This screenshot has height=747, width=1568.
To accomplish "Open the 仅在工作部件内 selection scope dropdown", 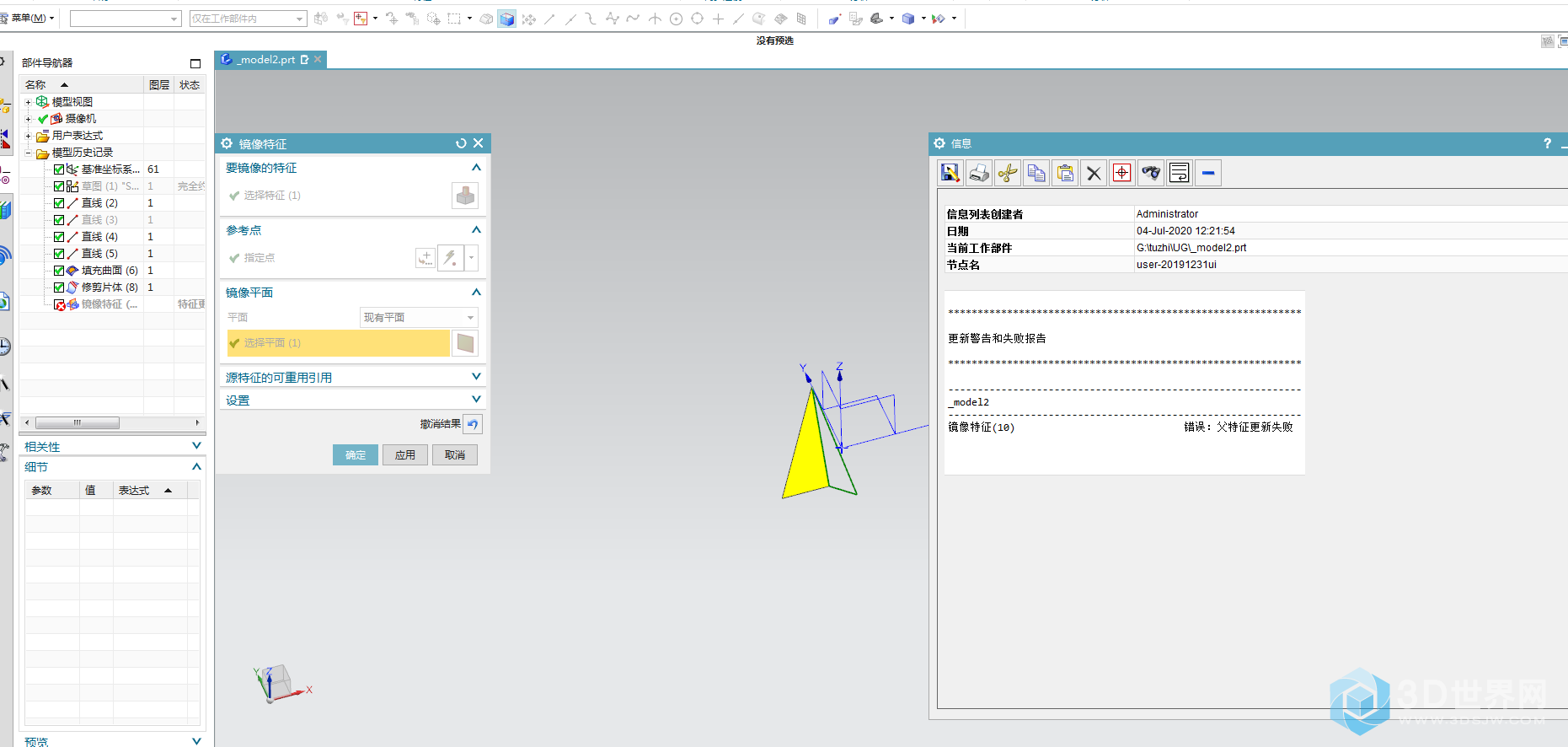I will click(x=248, y=19).
